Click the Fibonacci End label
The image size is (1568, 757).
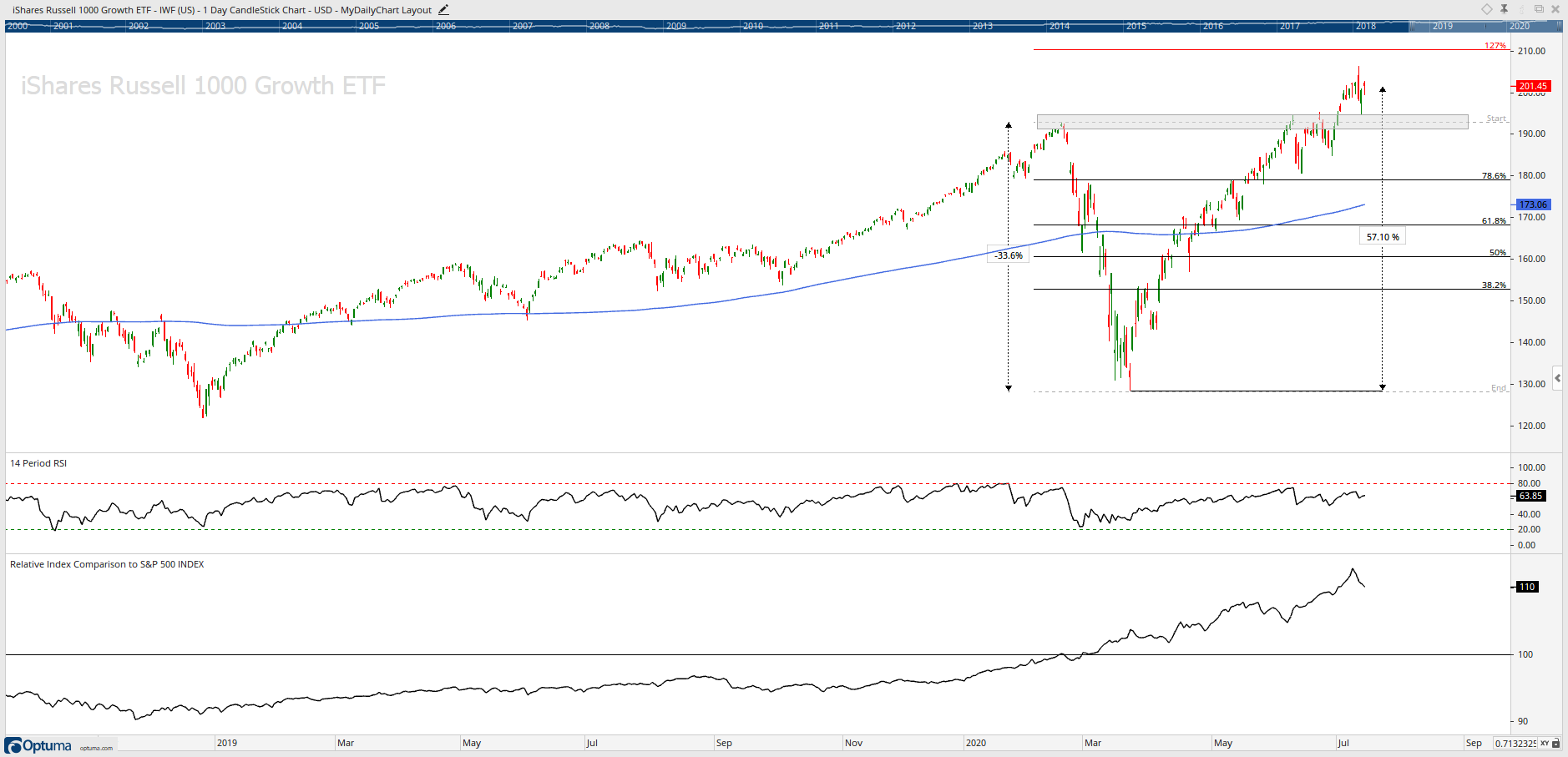(1499, 388)
